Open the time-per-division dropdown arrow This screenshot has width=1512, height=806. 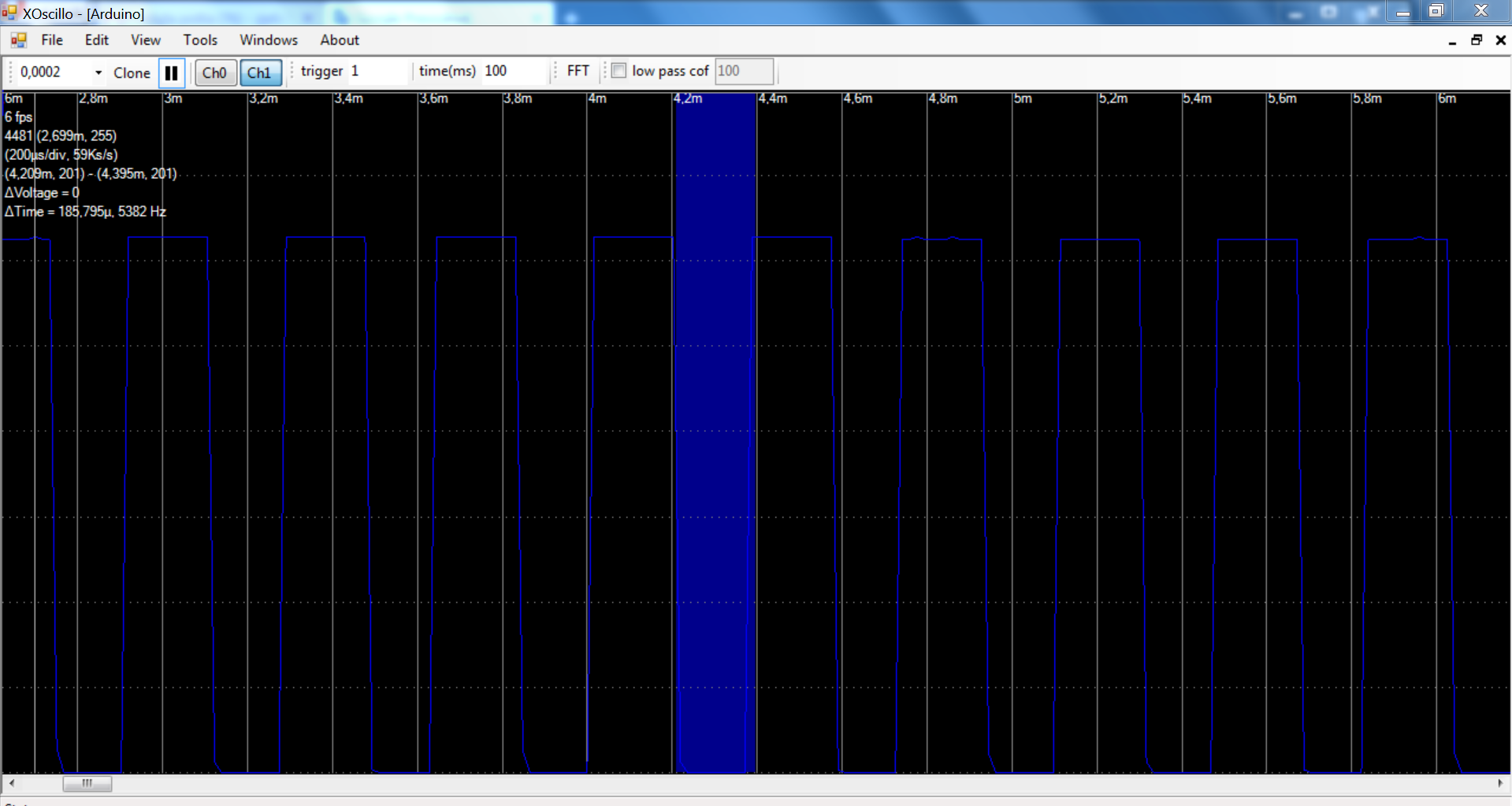(x=98, y=72)
